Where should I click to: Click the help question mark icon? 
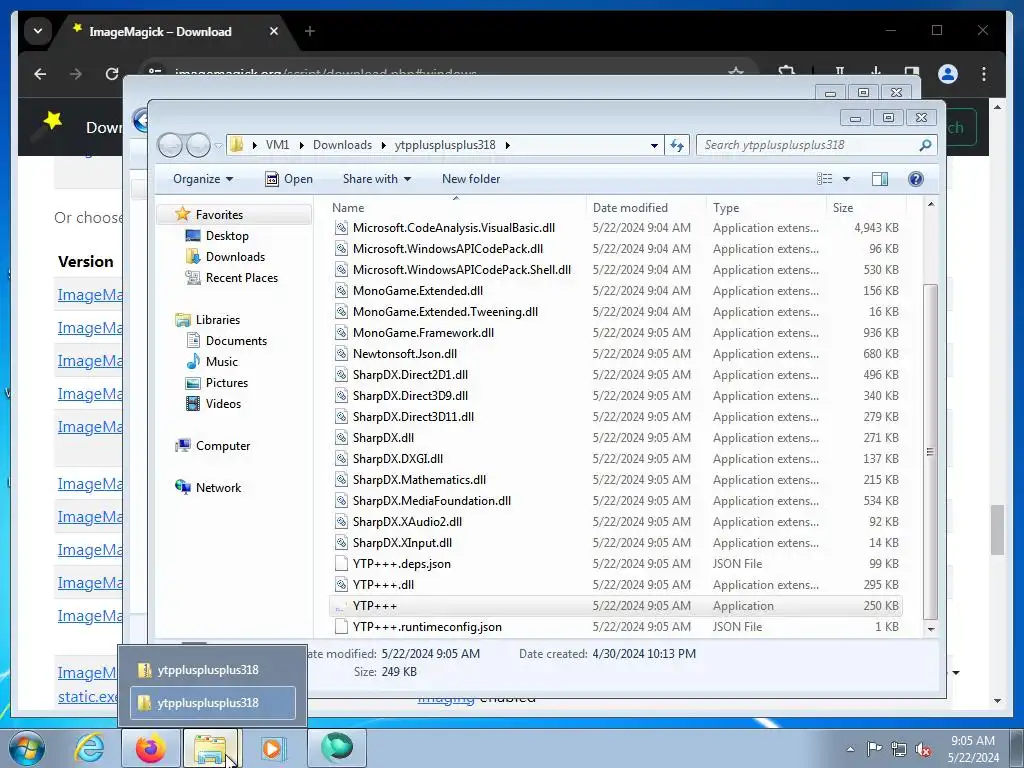coord(916,179)
